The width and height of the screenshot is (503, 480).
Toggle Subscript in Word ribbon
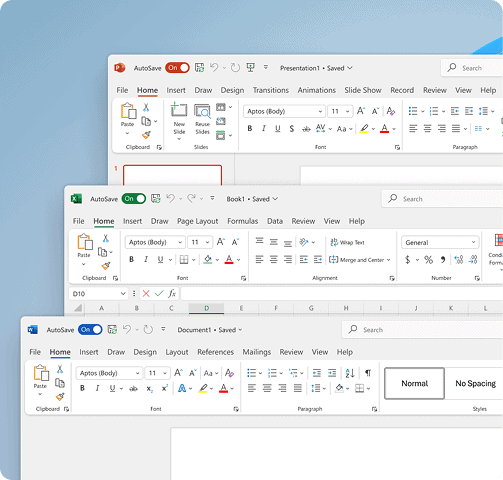(150, 388)
